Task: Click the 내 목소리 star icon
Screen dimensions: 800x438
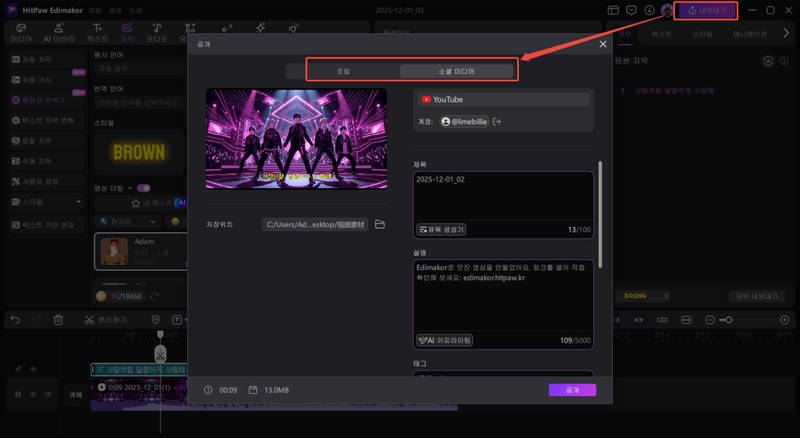Action: click(x=136, y=203)
